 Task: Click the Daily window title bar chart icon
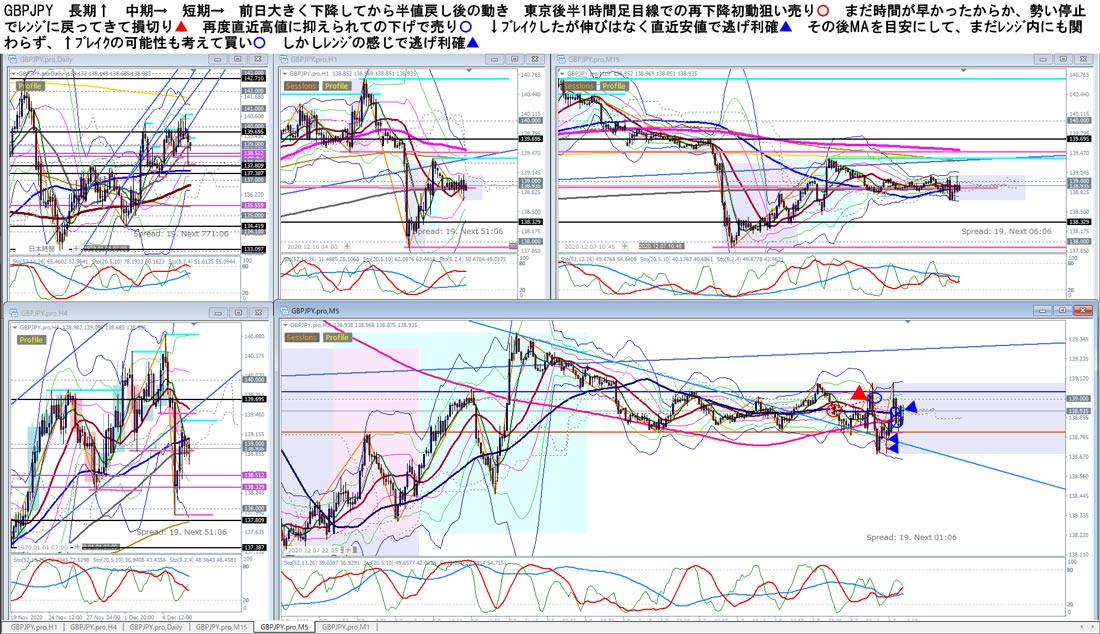coord(13,60)
